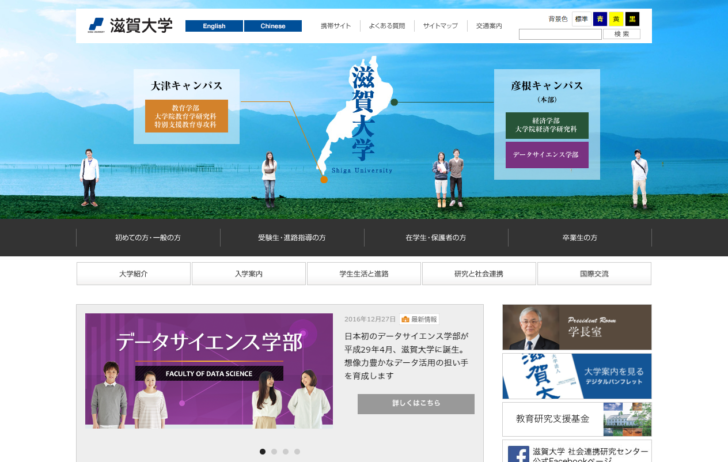728x462 pixels.
Task: Open the 国際交流 tab
Action: click(x=594, y=273)
